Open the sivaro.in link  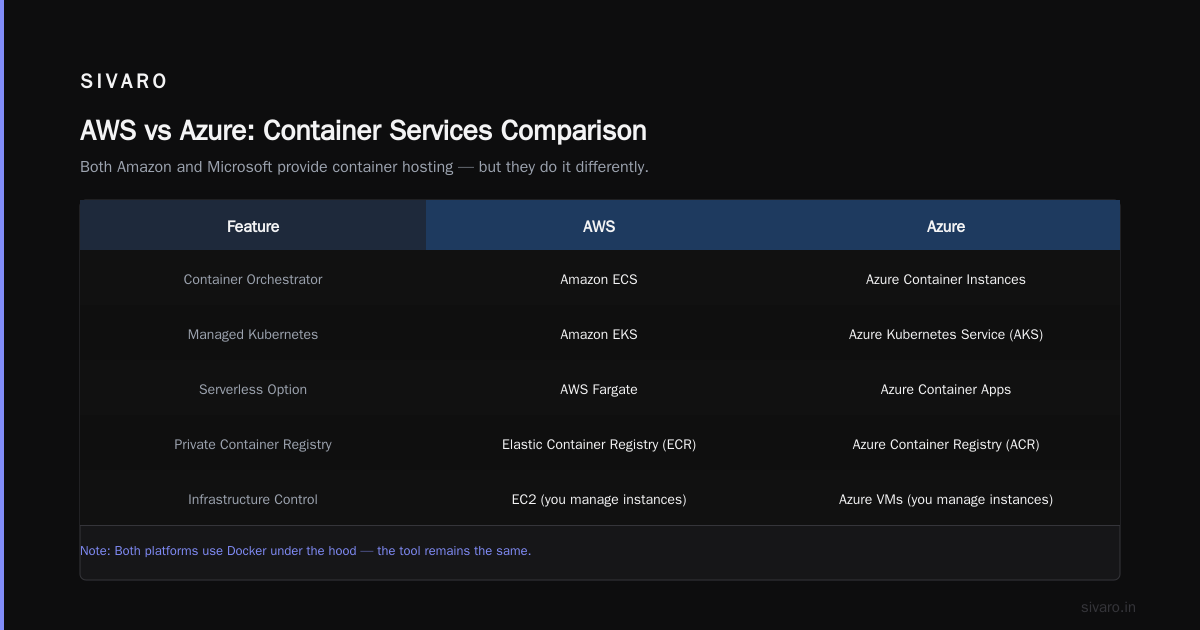point(1108,607)
